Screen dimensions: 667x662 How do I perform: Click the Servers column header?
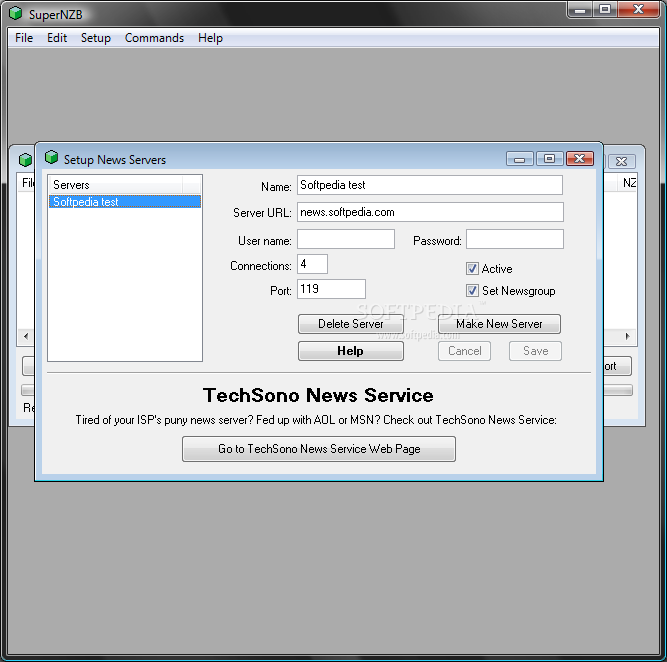(116, 185)
